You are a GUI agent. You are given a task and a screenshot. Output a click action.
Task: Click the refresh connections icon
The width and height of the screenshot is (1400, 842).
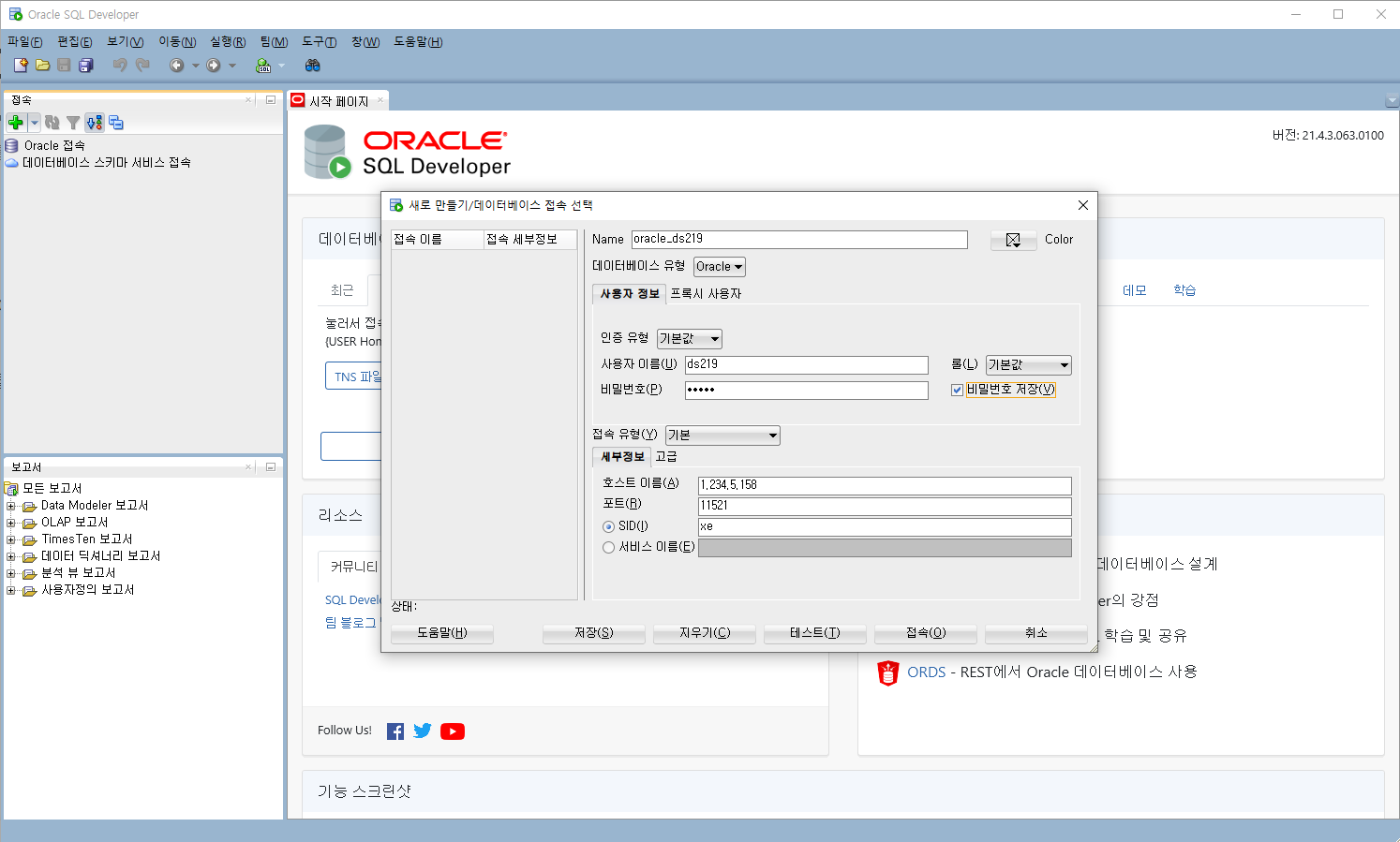click(x=52, y=123)
